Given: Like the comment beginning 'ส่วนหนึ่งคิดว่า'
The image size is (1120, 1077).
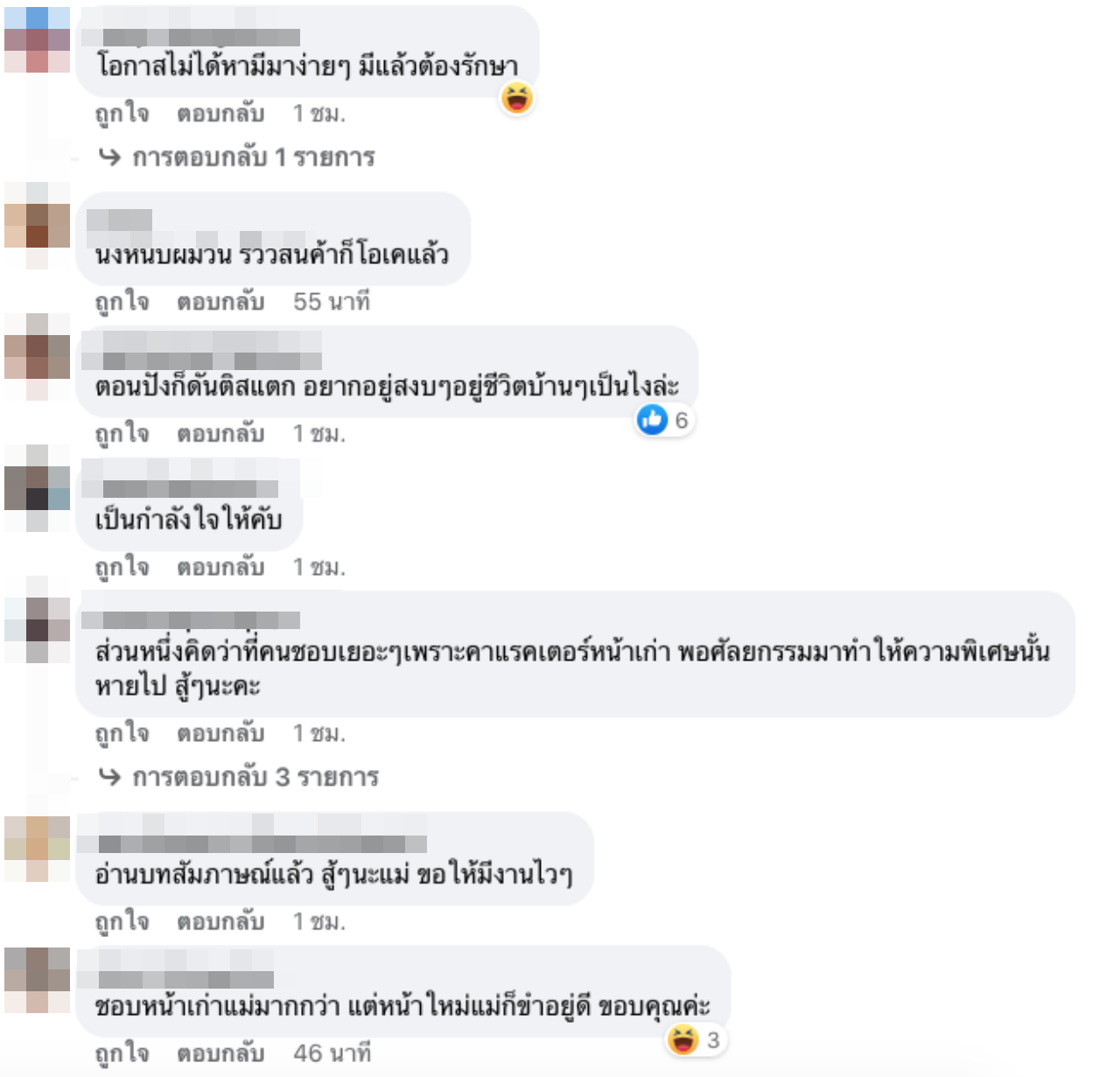Looking at the screenshot, I should pos(122,733).
